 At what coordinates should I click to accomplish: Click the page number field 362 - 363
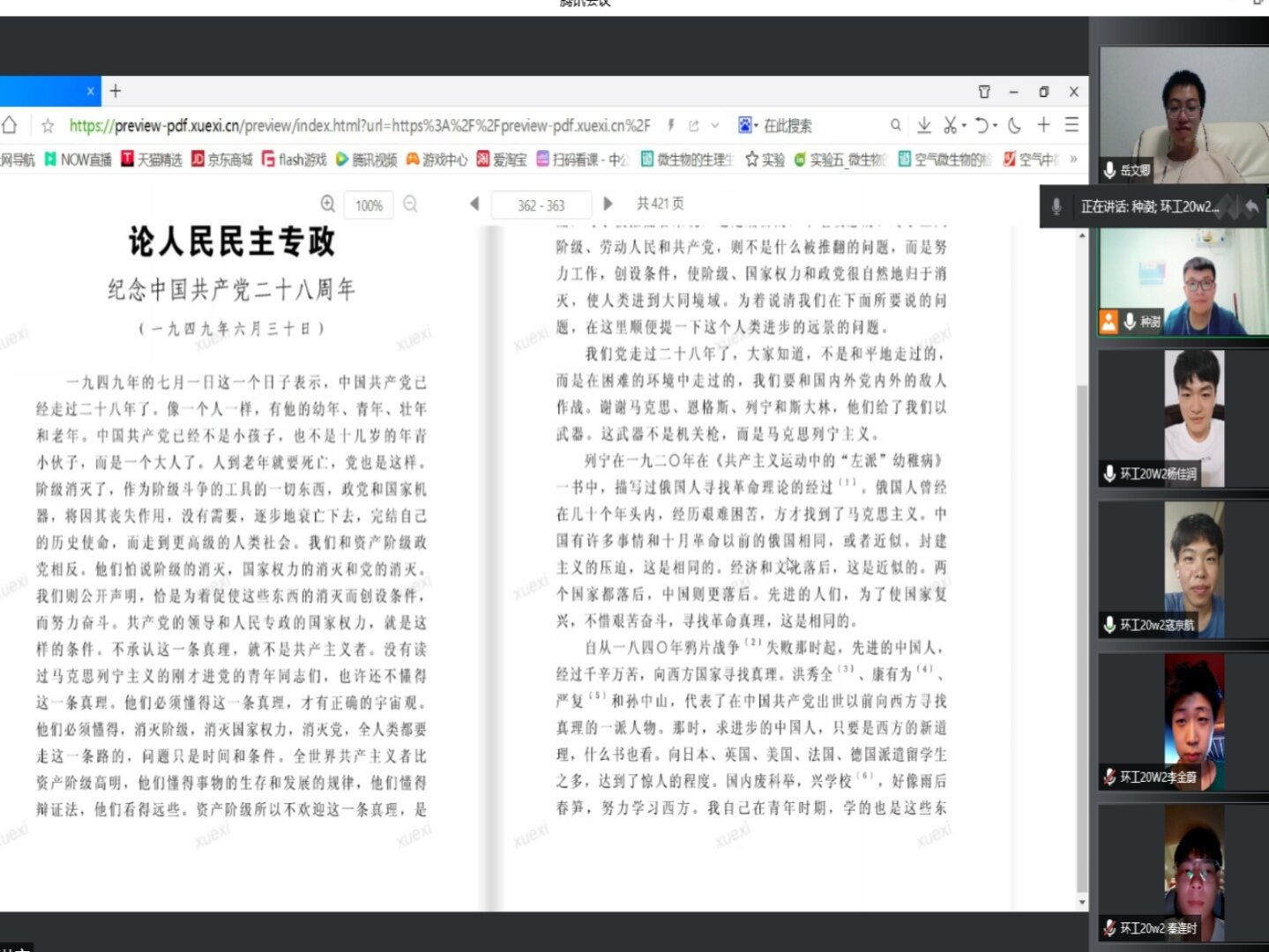click(x=541, y=205)
